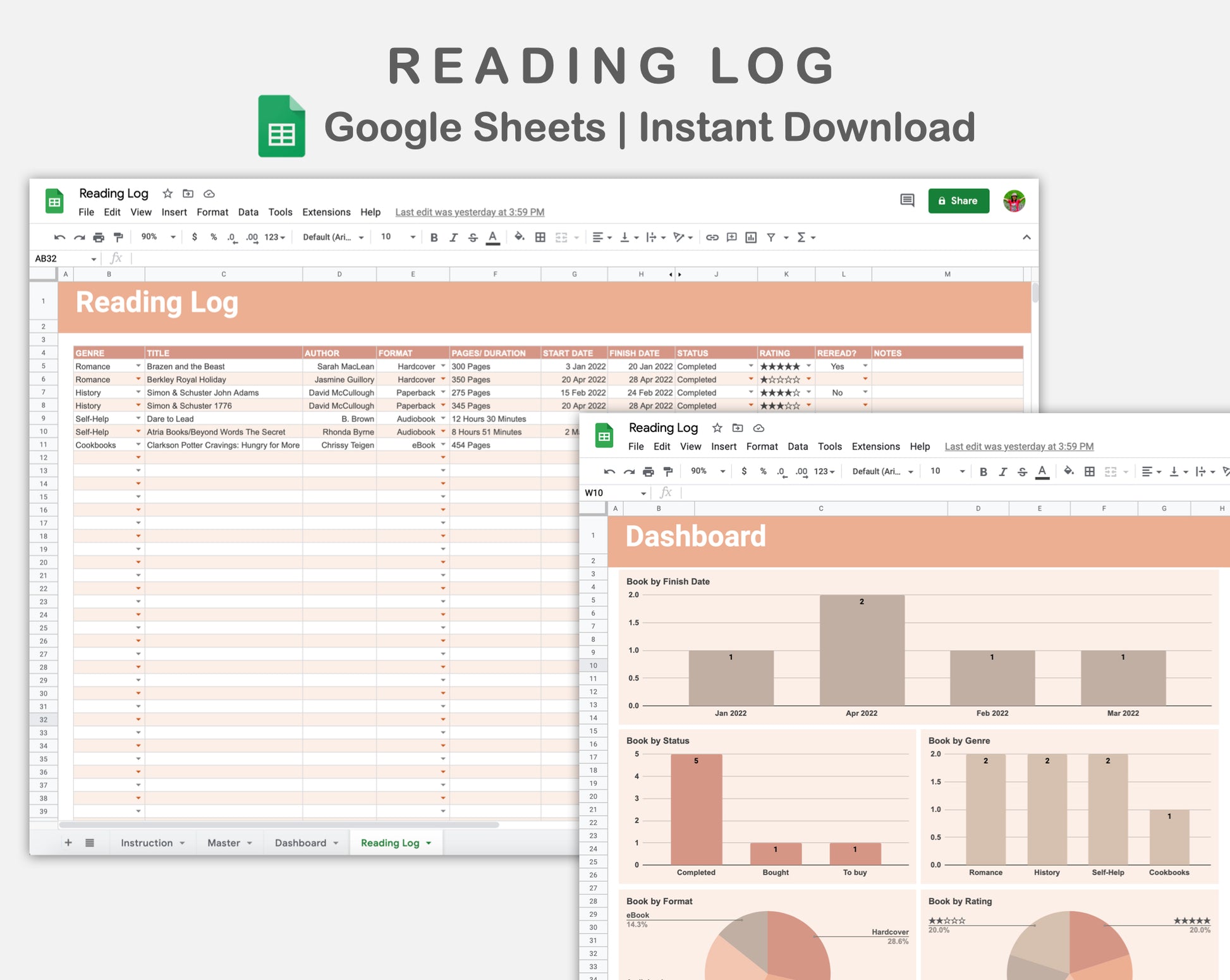Open the Reread dropdown showing Yes
Screen dimensions: 1230x980
865,366
